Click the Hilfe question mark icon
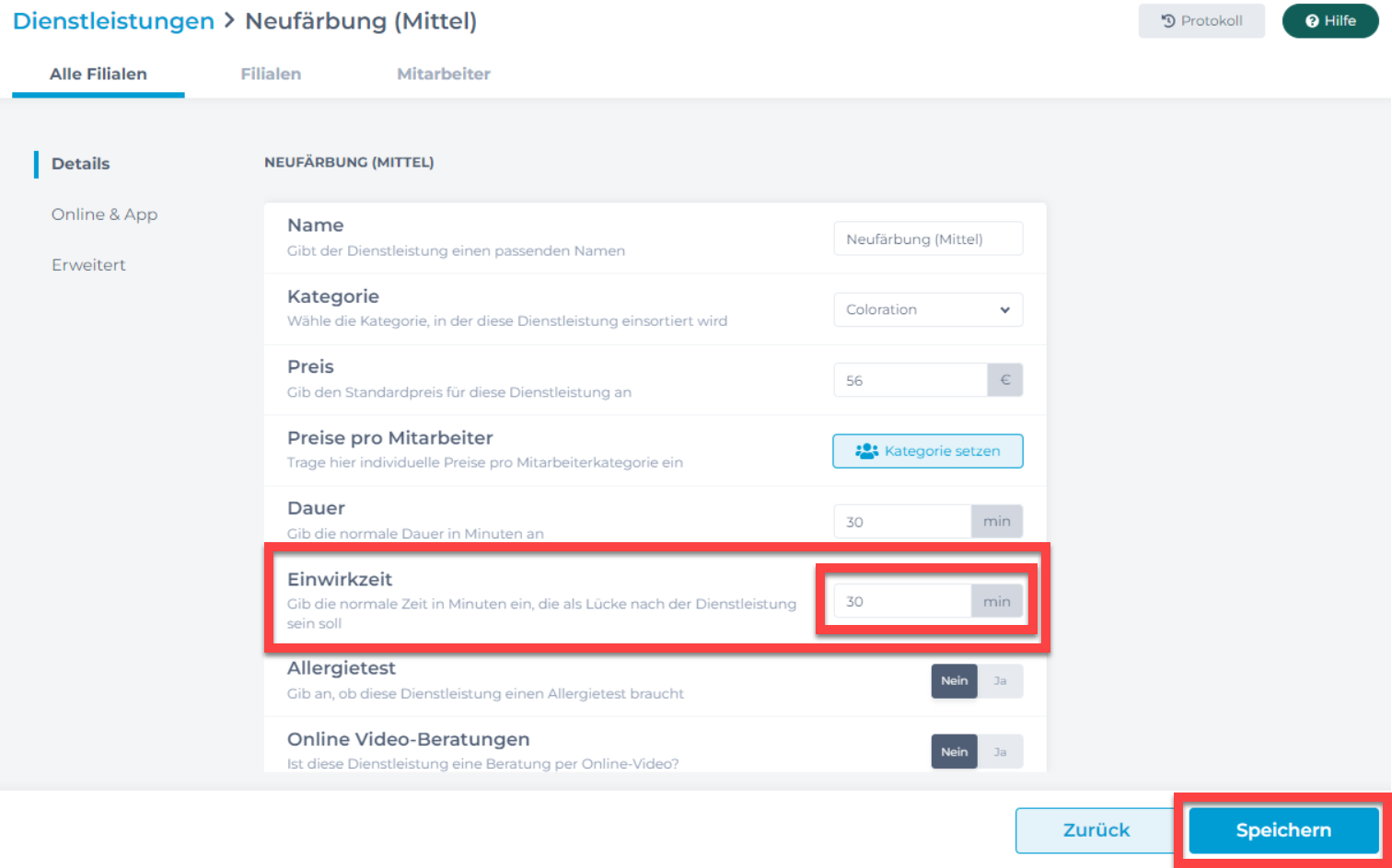The image size is (1392, 868). pos(1312,21)
